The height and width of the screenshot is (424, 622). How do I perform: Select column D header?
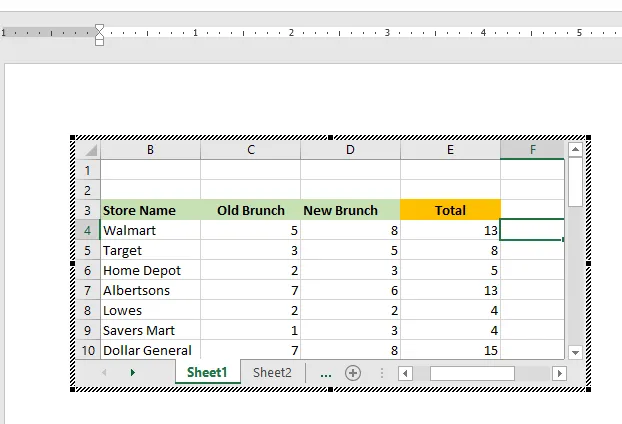(350, 150)
